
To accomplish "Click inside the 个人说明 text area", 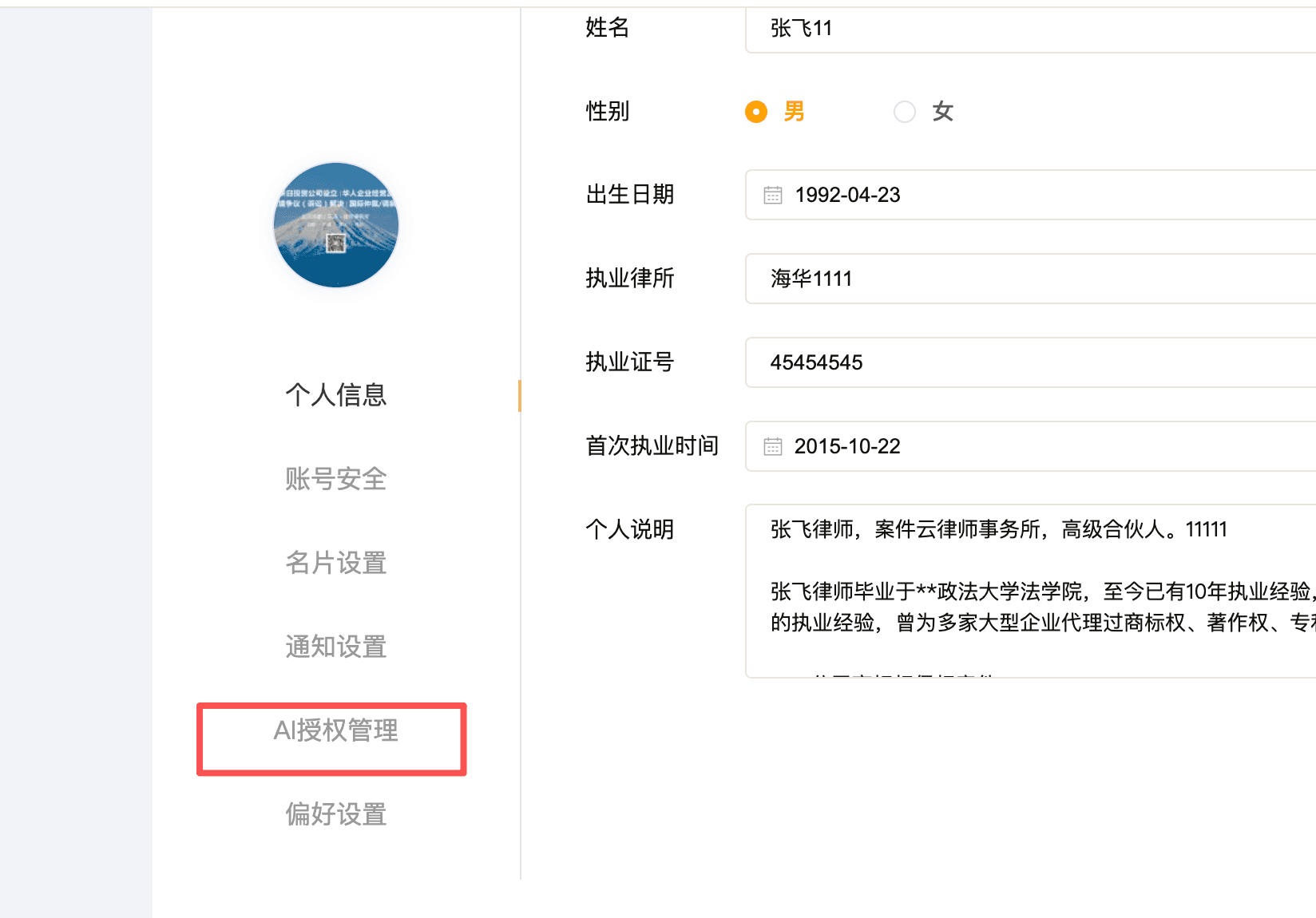I will coord(1030,591).
